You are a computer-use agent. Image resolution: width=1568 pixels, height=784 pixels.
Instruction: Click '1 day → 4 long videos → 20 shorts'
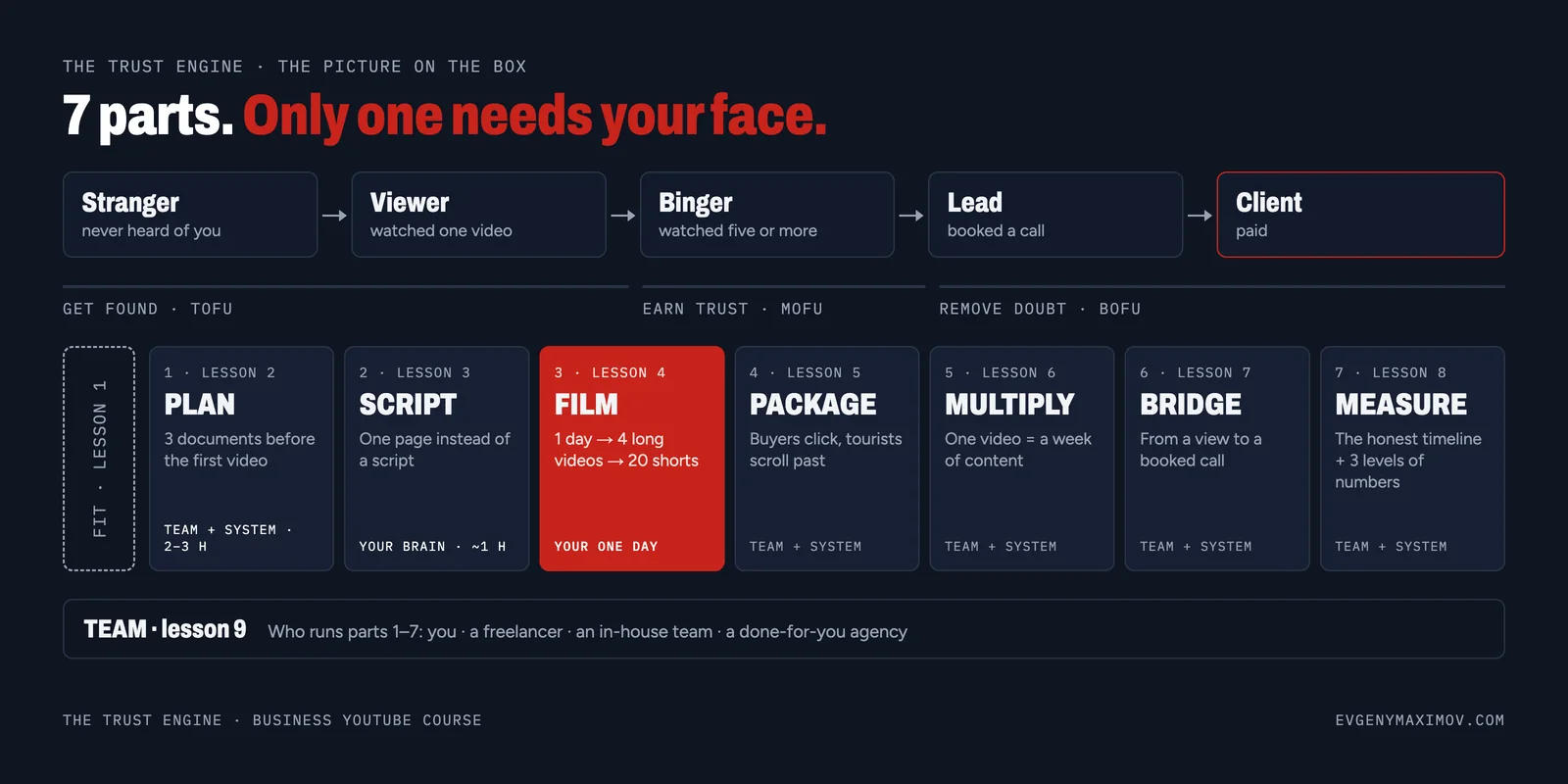[626, 450]
